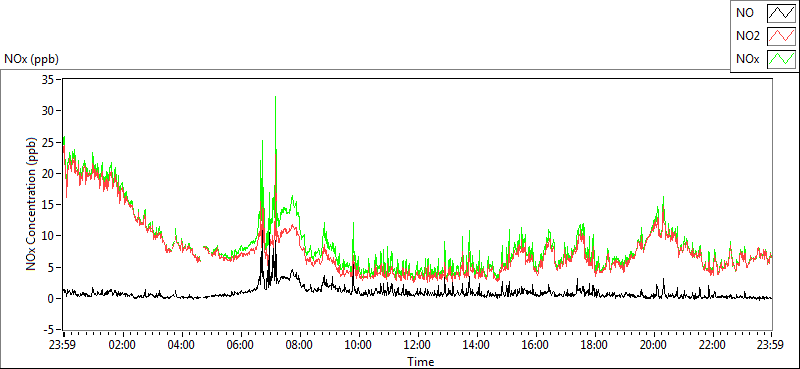Screen dimensions: 800x369
Task: Click the 18:00 time tick label
Action: click(595, 344)
